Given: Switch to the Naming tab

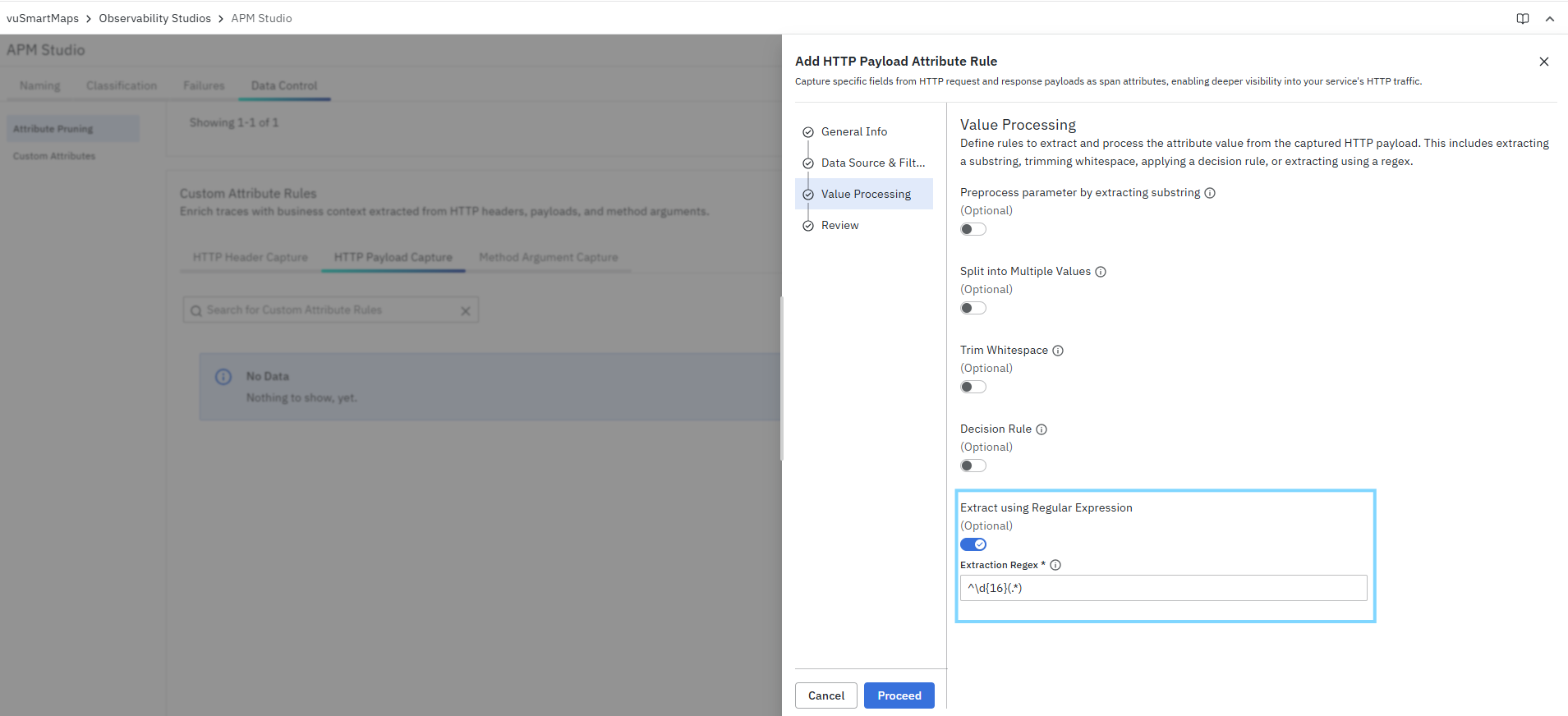Looking at the screenshot, I should (40, 85).
